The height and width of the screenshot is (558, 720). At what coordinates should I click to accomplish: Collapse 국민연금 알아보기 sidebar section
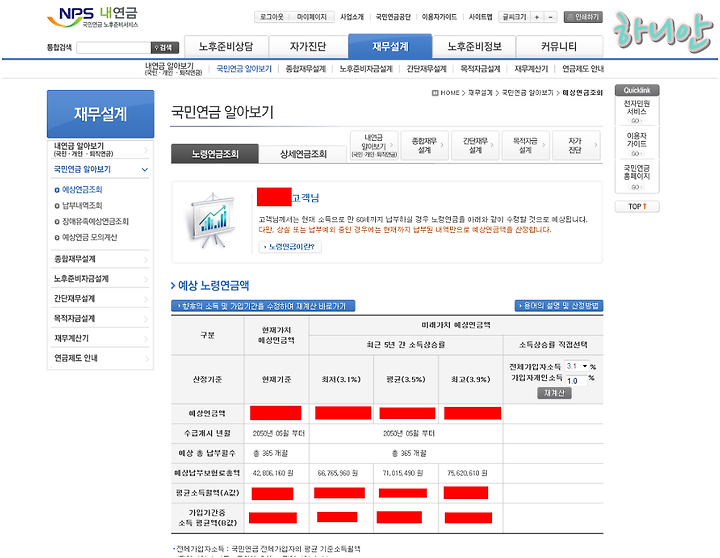click(x=100, y=169)
